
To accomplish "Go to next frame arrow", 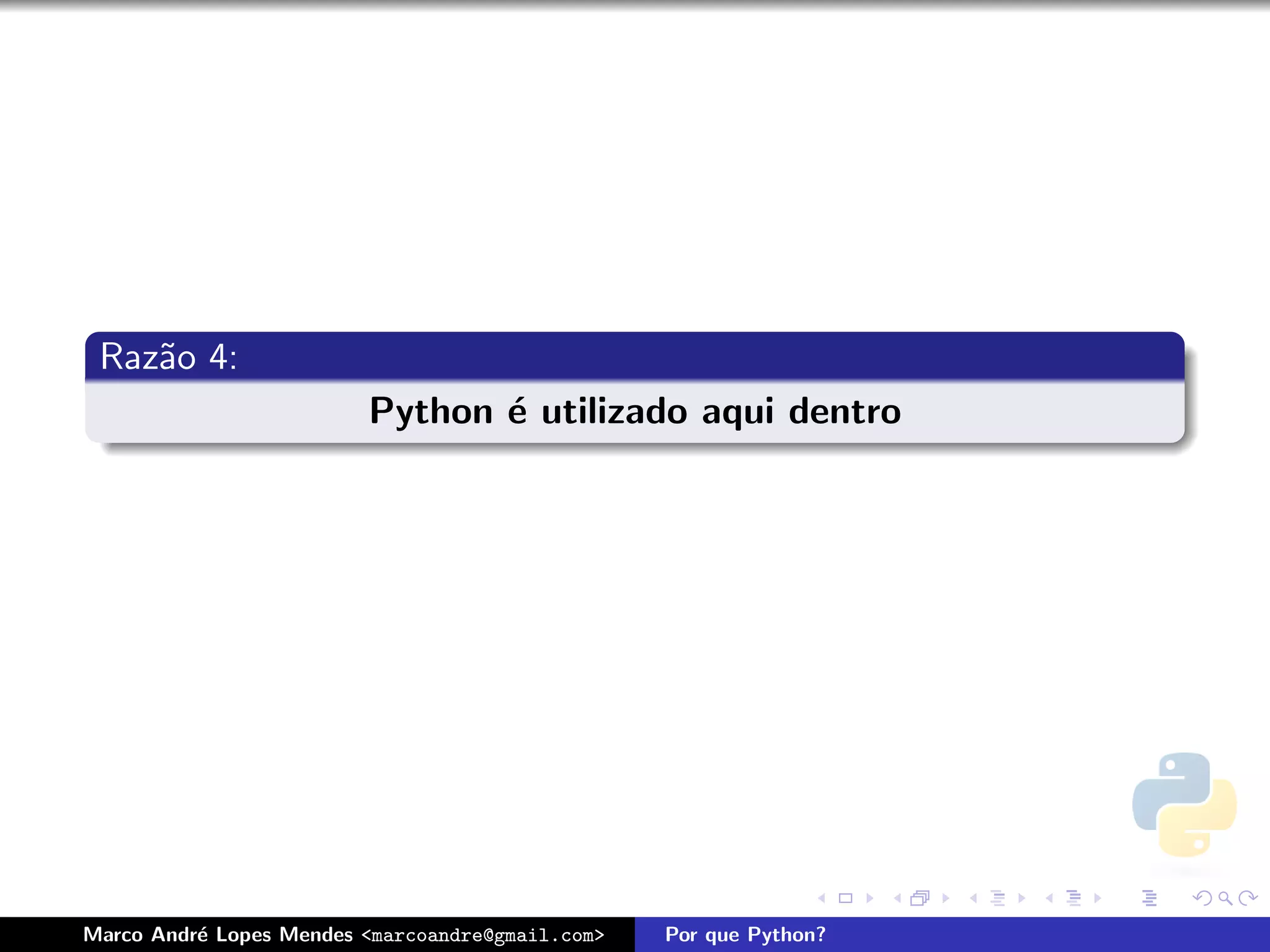I will 946,898.
